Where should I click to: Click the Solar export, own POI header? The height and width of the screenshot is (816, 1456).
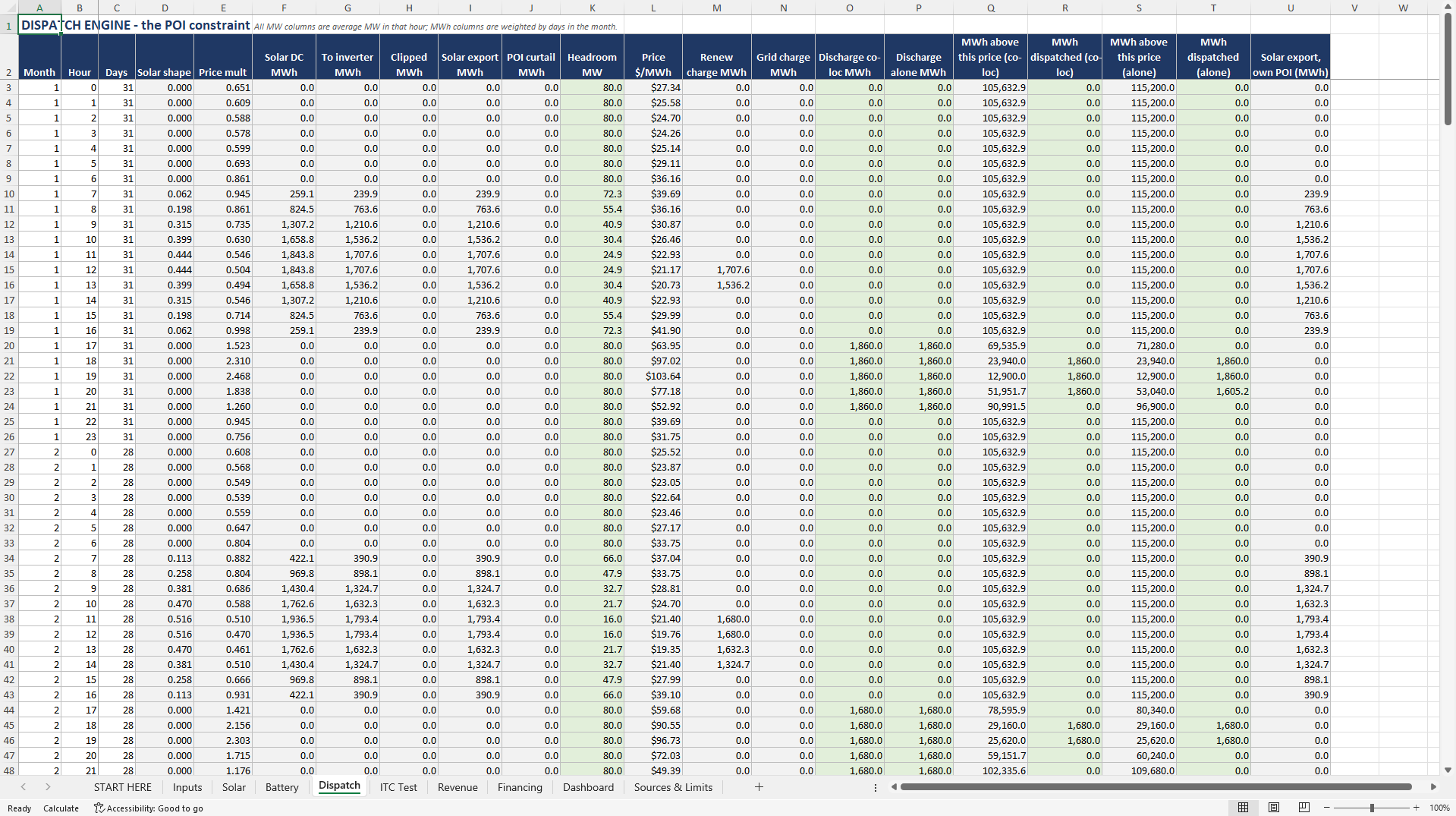coord(1290,57)
